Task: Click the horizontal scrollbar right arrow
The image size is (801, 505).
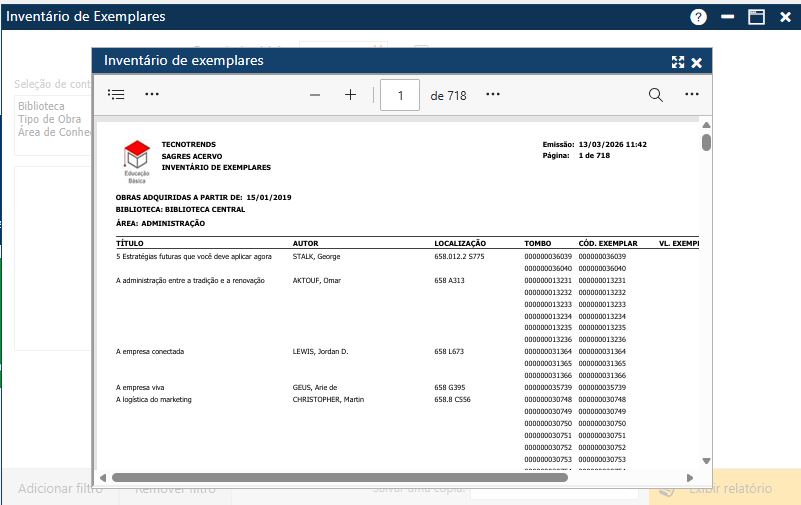Action: 690,478
